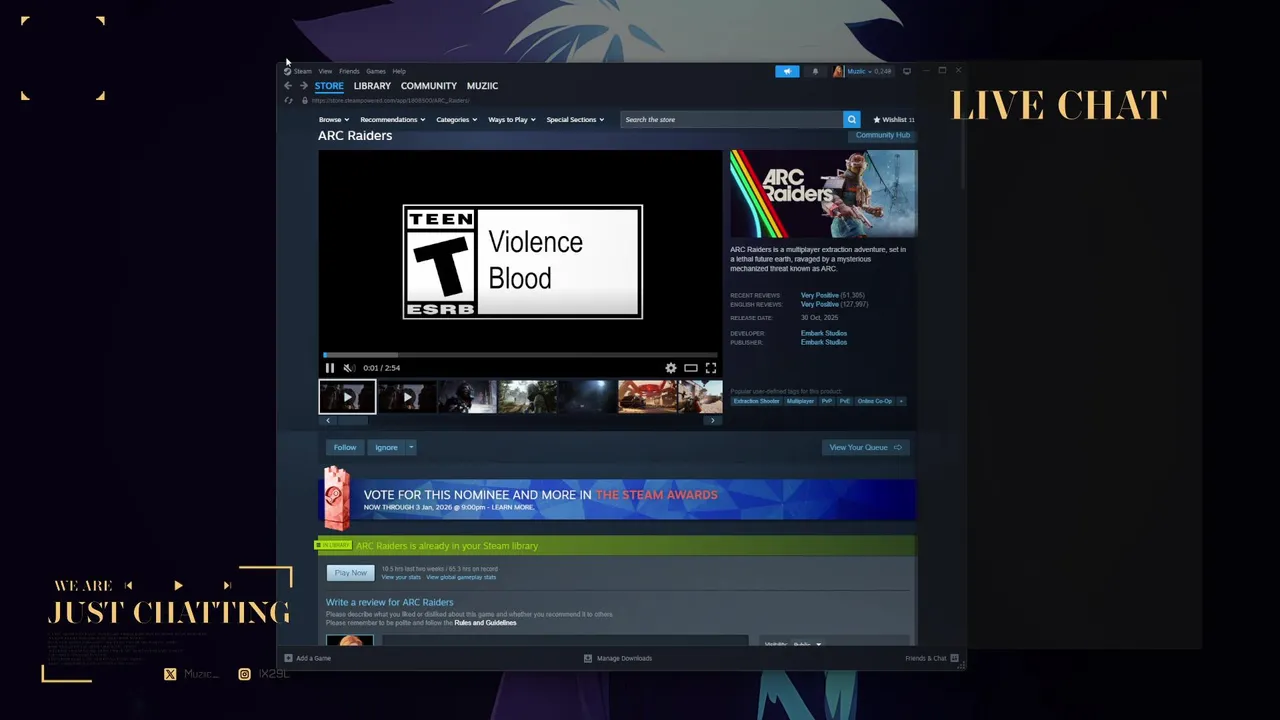1280x720 pixels.
Task: Select the Extraction Shooter tag
Action: [x=756, y=401]
